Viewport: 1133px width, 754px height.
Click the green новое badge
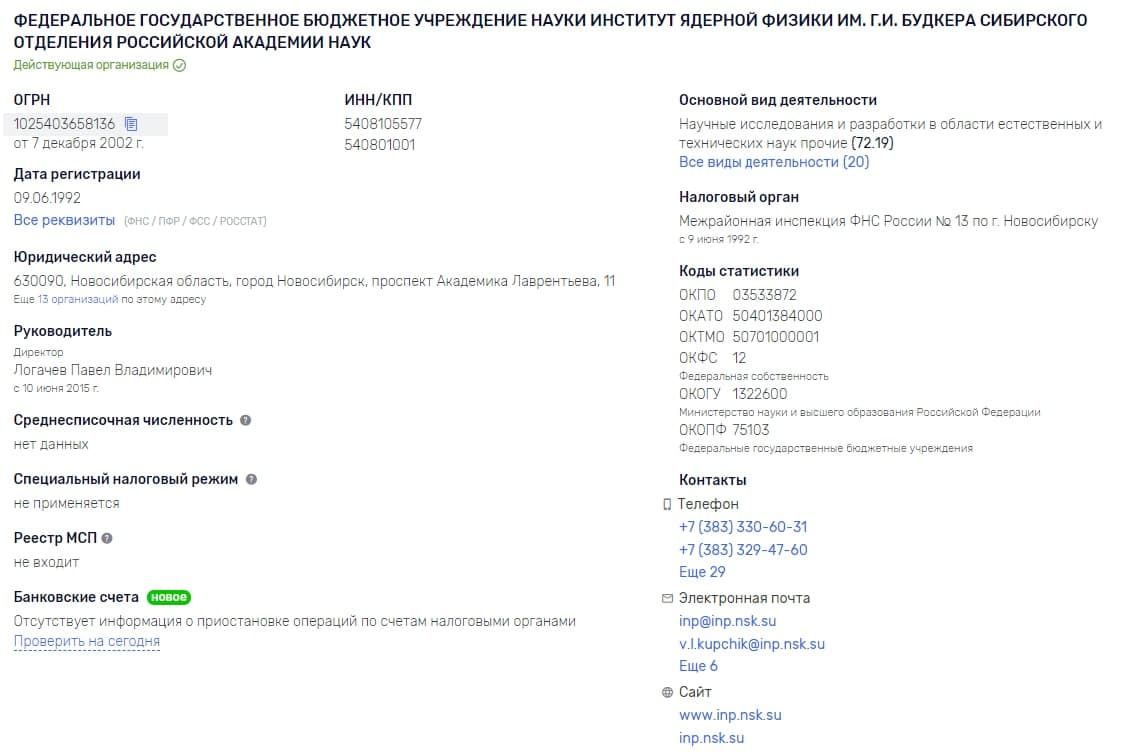click(168, 597)
